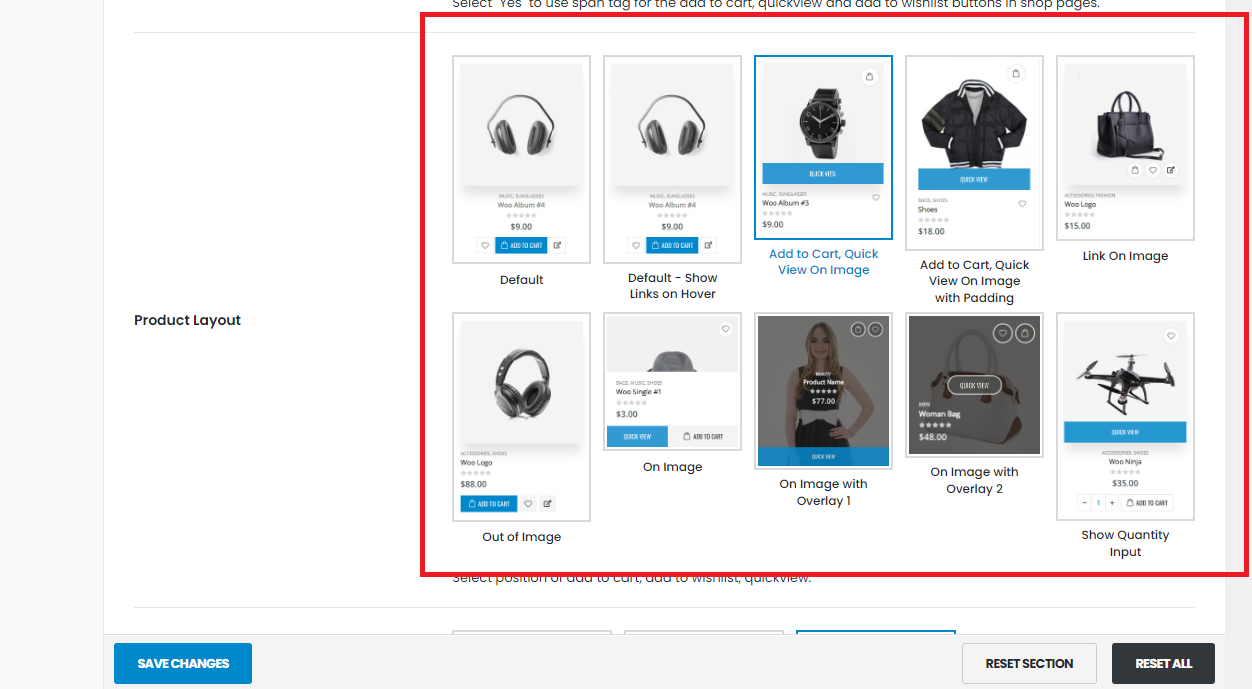Click the 'On Image' label under the hat
The image size is (1252, 689).
(672, 467)
